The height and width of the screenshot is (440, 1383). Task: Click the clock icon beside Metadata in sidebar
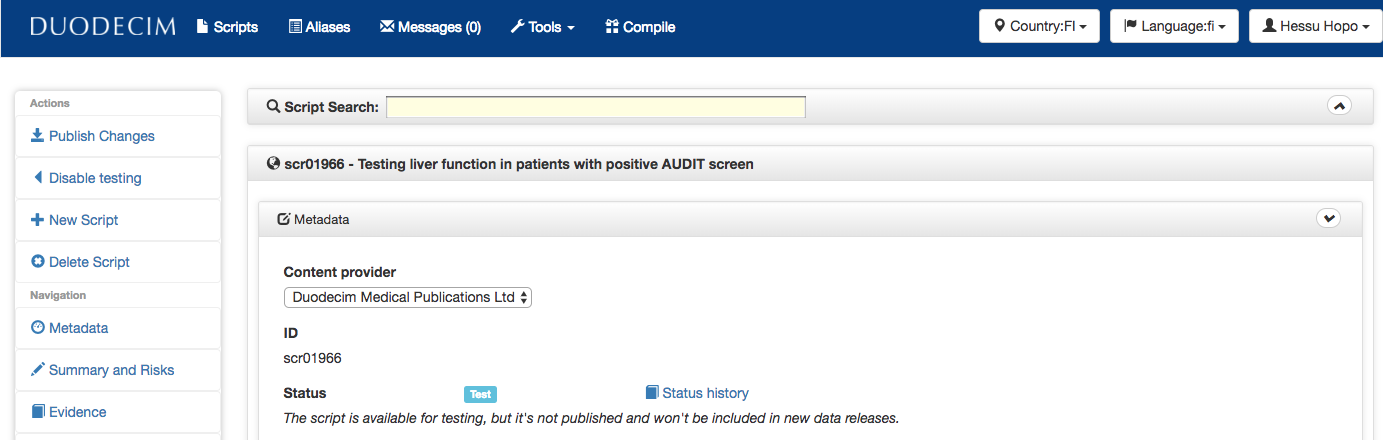[x=38, y=328]
